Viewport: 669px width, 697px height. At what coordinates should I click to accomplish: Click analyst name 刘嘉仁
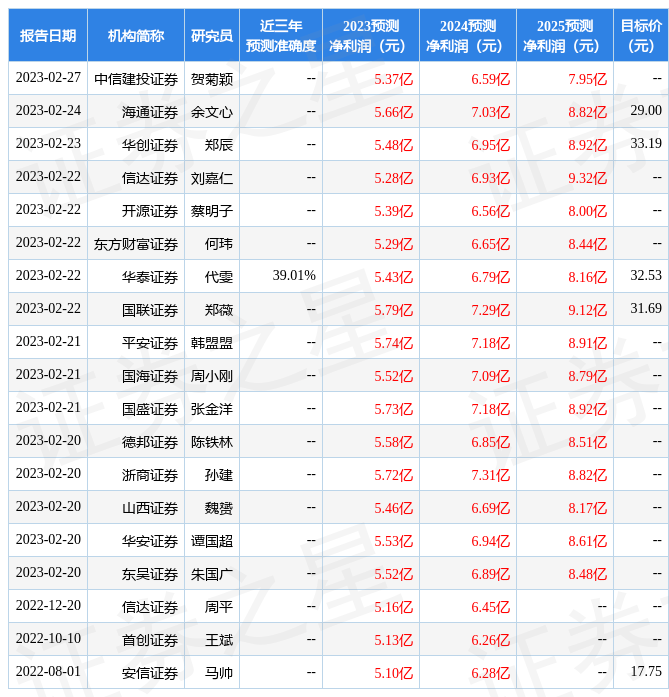click(212, 178)
